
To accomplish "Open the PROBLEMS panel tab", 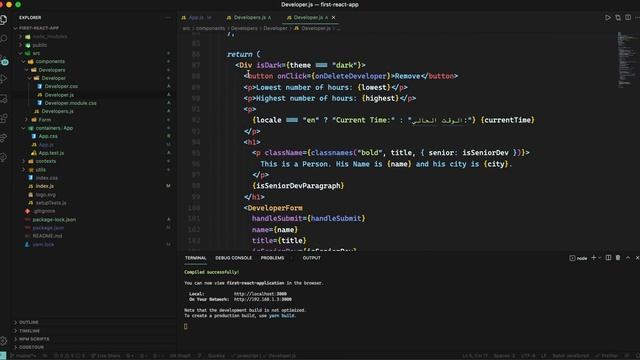I will [272, 258].
